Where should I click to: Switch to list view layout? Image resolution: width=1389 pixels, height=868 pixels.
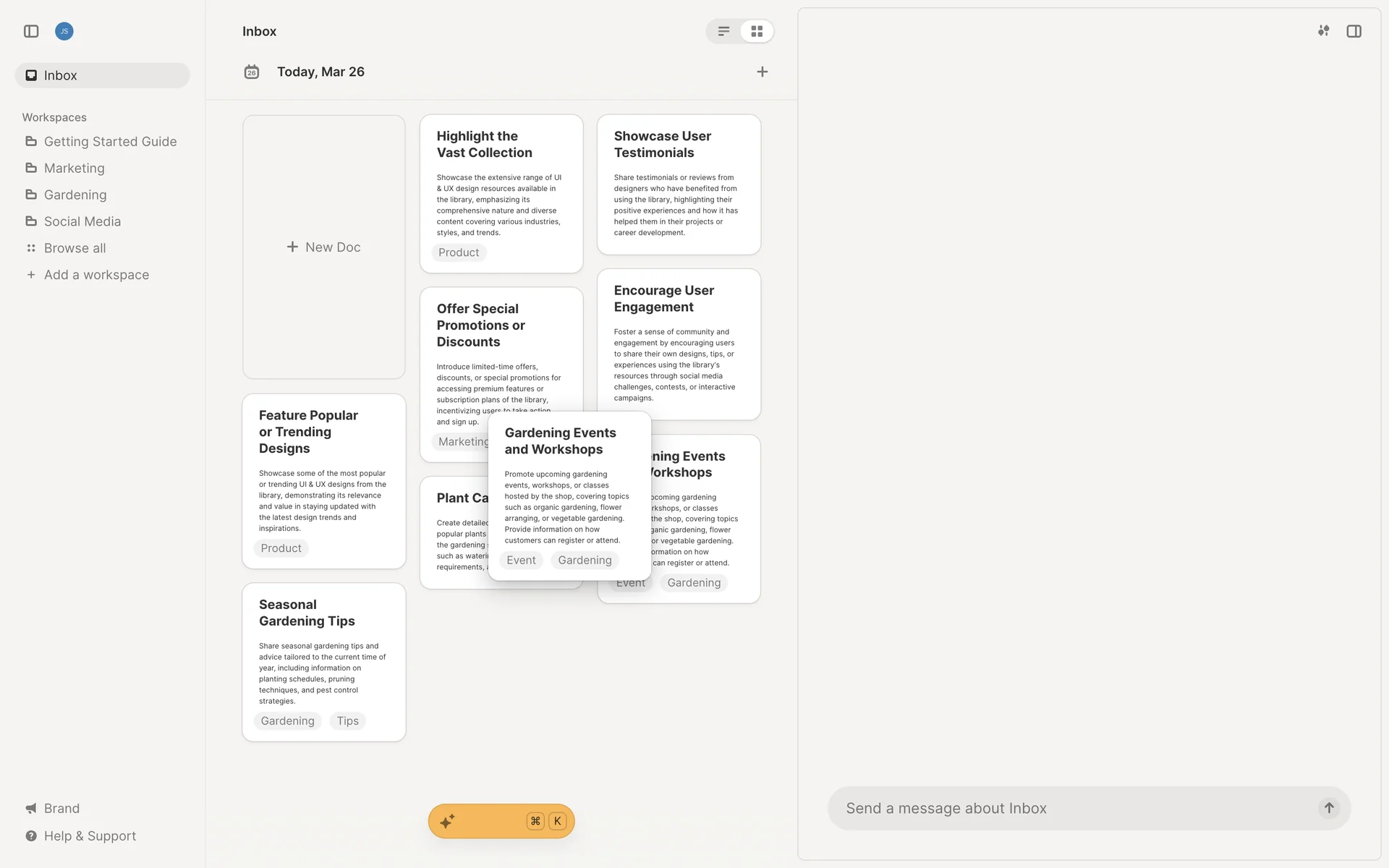click(x=723, y=31)
